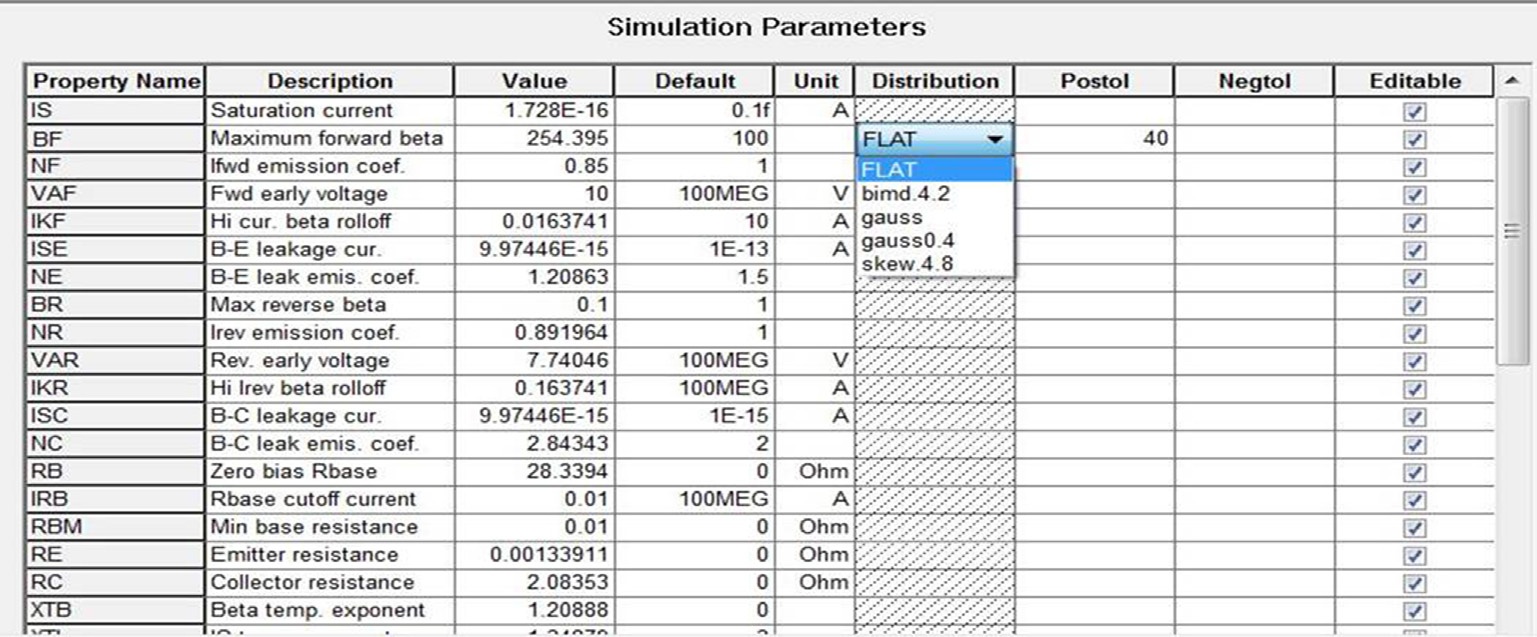
Task: Toggle Editable checkbox in VAF row
Action: coord(1414,196)
